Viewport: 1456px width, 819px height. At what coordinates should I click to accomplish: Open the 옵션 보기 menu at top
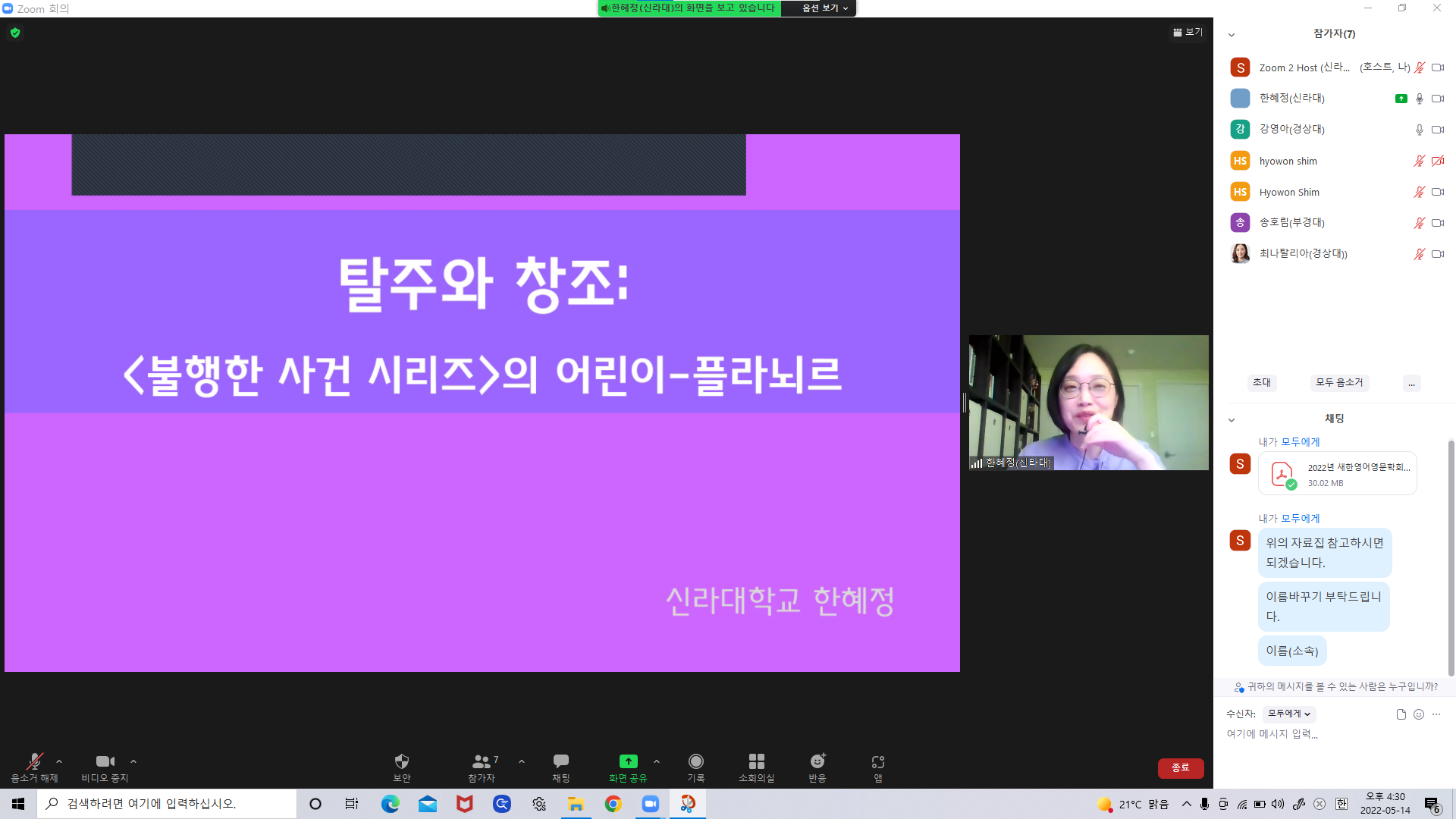tap(824, 8)
